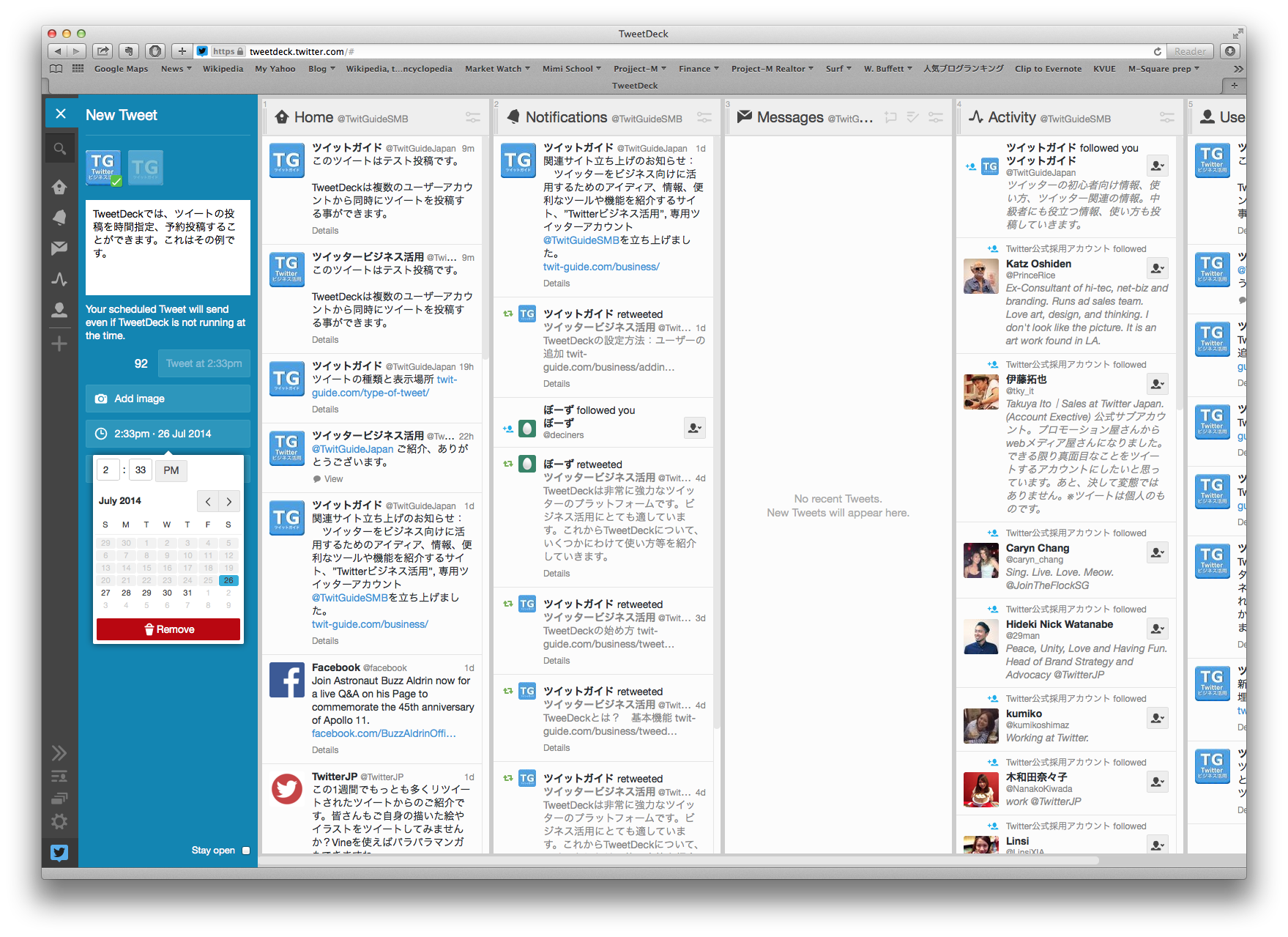Open the Surf bookmarks dropdown

click(838, 69)
